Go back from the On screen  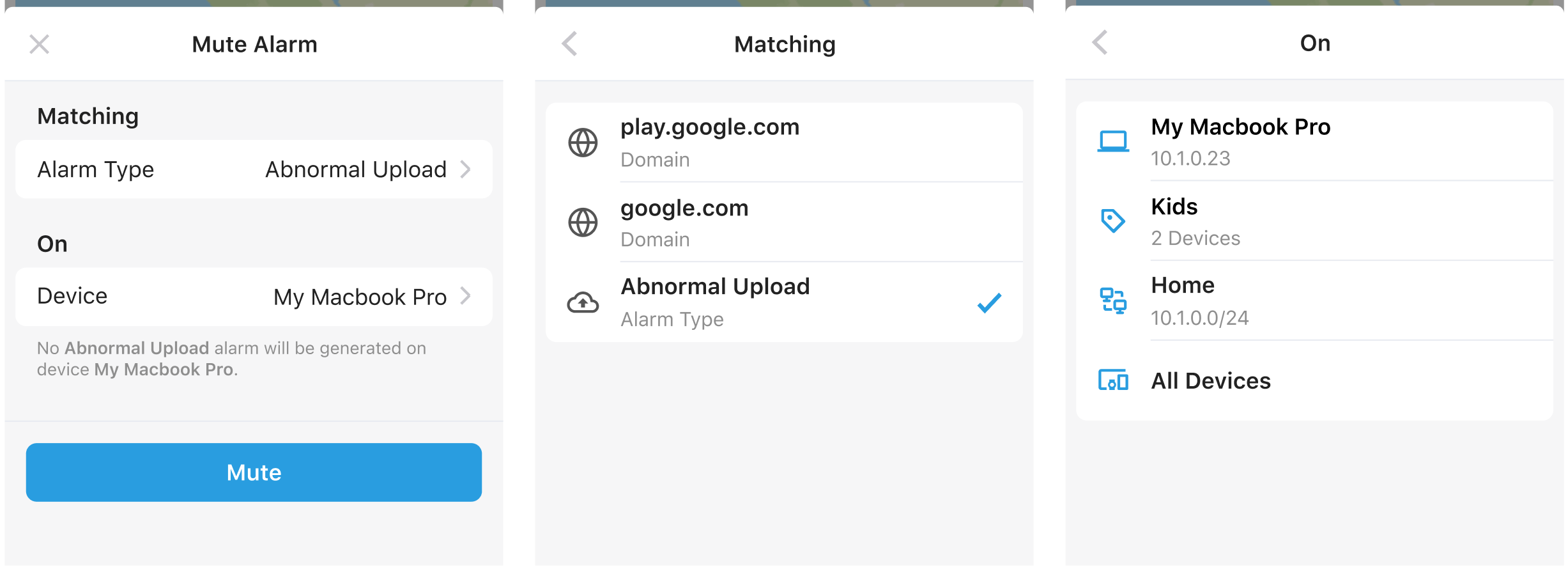coord(1100,42)
